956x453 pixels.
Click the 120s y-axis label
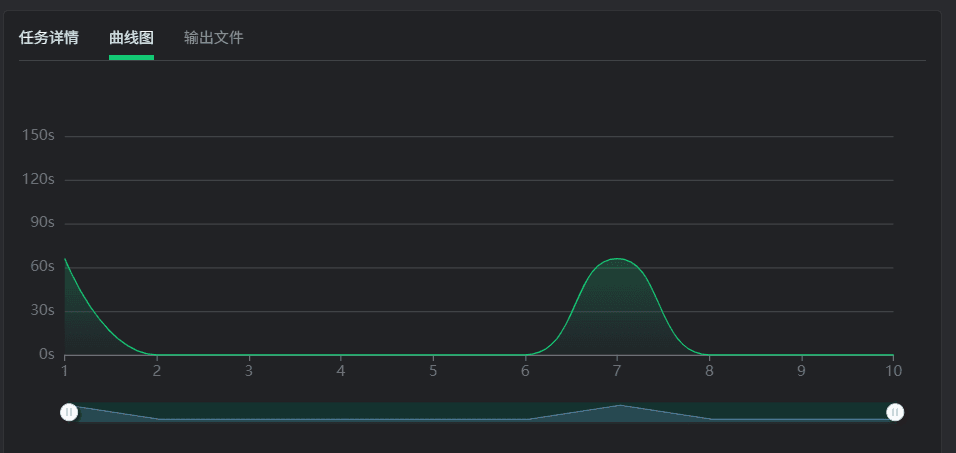38,179
